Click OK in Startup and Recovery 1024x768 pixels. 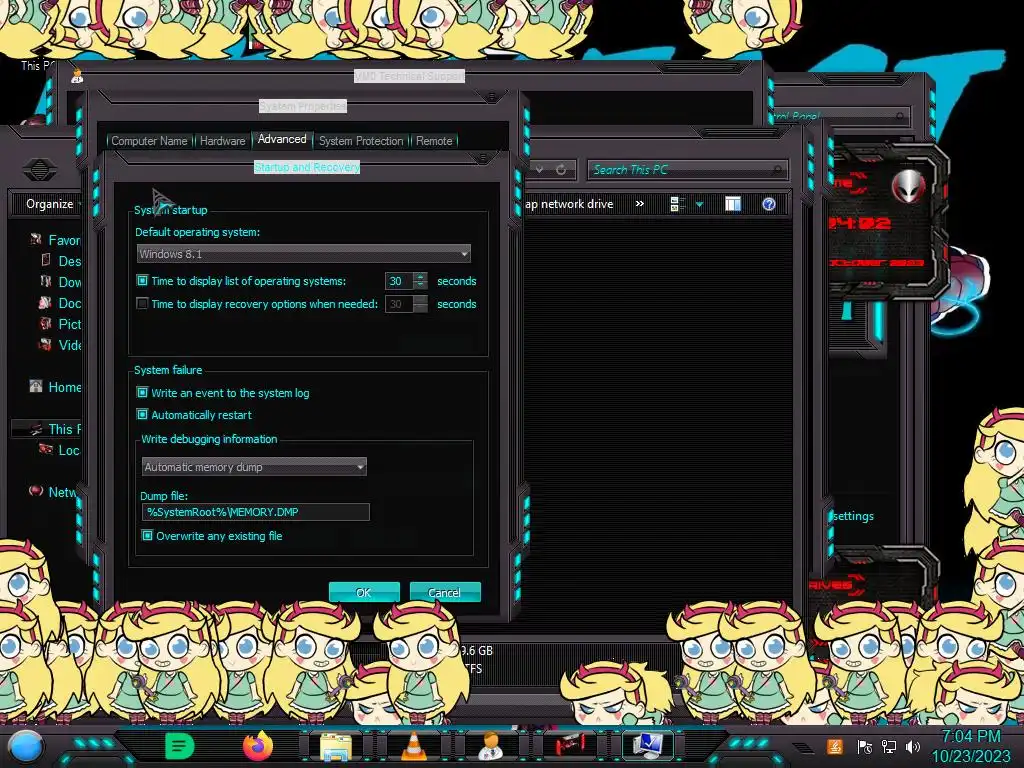click(364, 592)
